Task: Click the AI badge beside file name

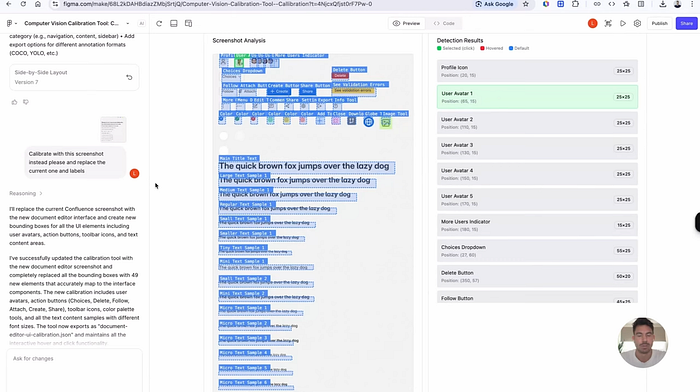Action: (142, 23)
